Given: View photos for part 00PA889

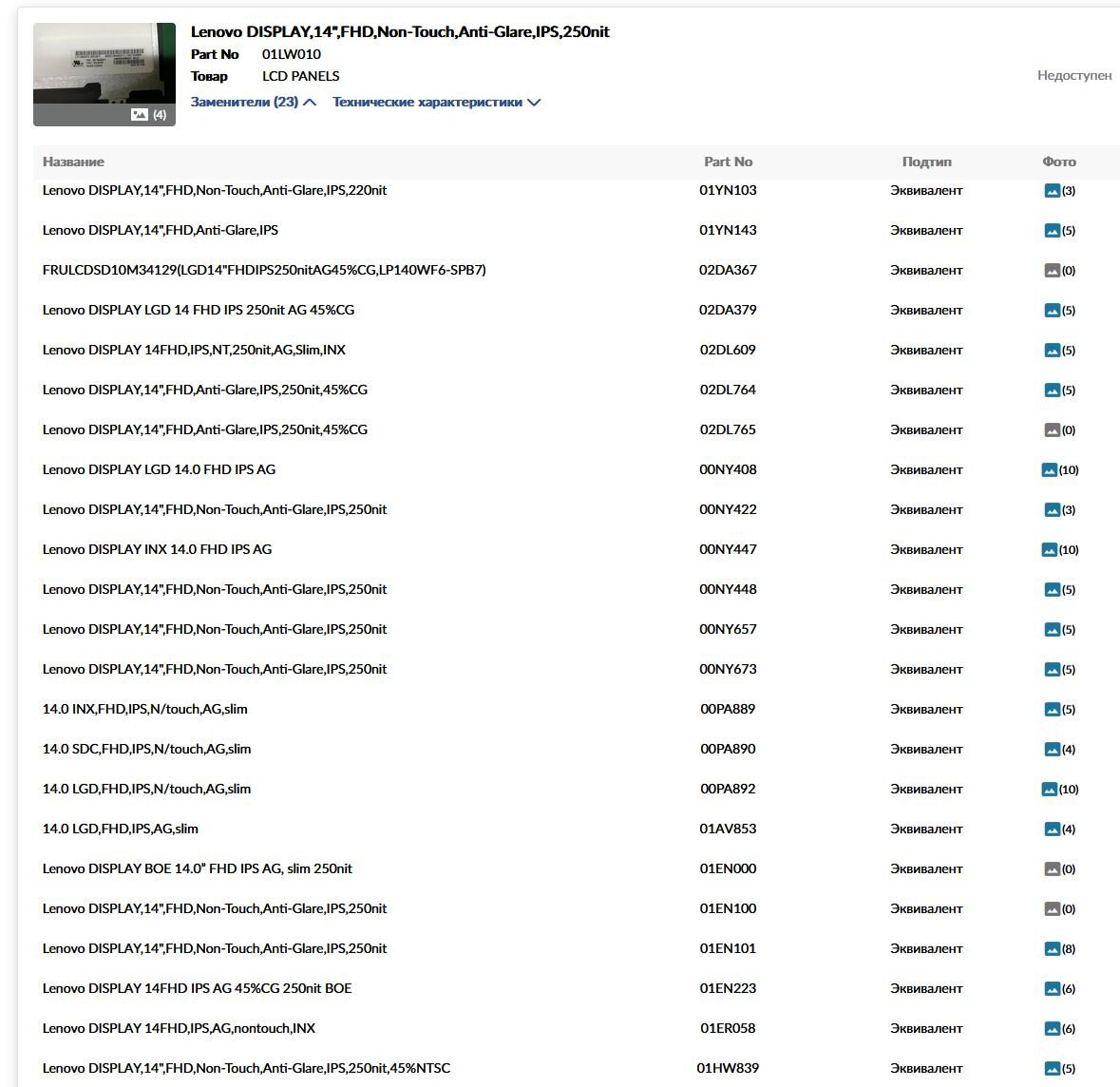Looking at the screenshot, I should [1052, 710].
